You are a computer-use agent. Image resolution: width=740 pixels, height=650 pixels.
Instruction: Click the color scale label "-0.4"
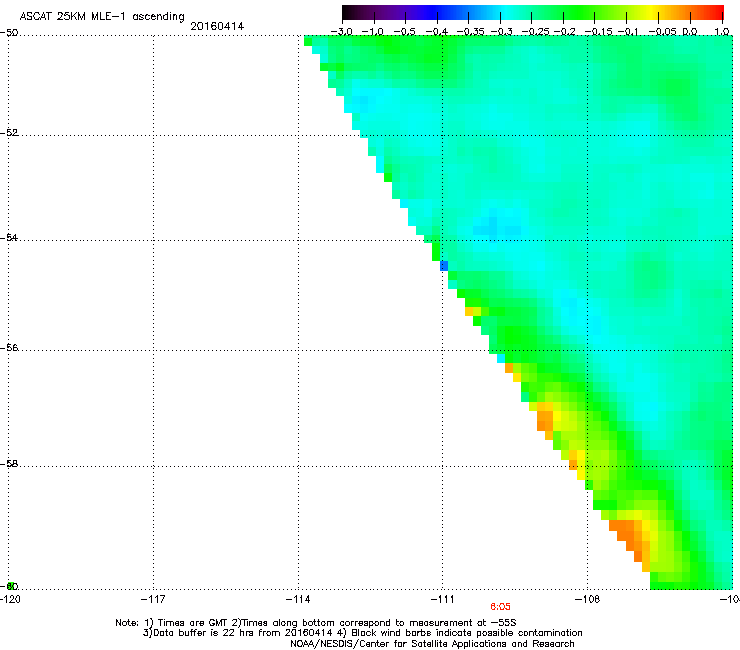pos(437,32)
